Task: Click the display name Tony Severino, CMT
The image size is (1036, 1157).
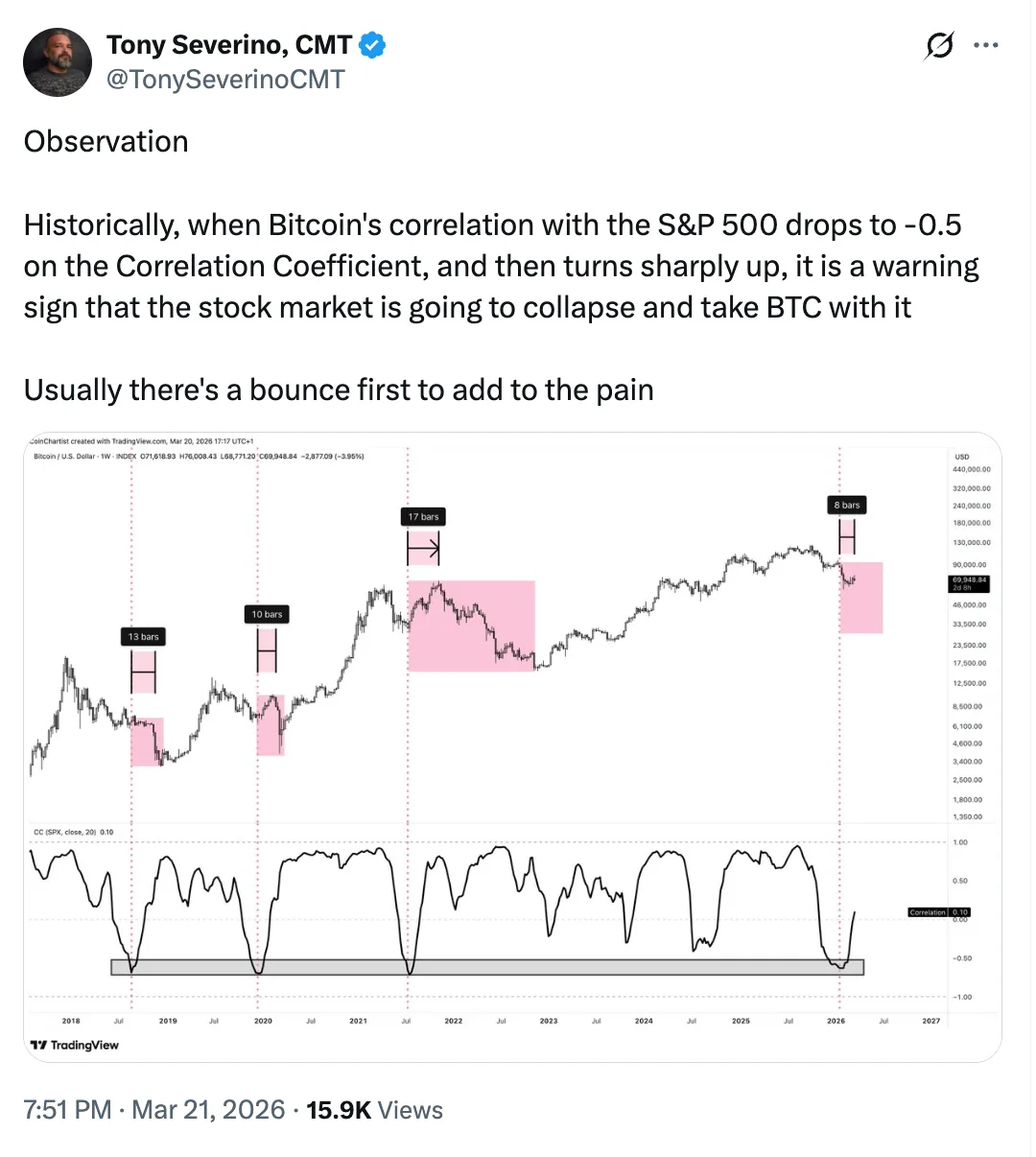Action: 230,44
